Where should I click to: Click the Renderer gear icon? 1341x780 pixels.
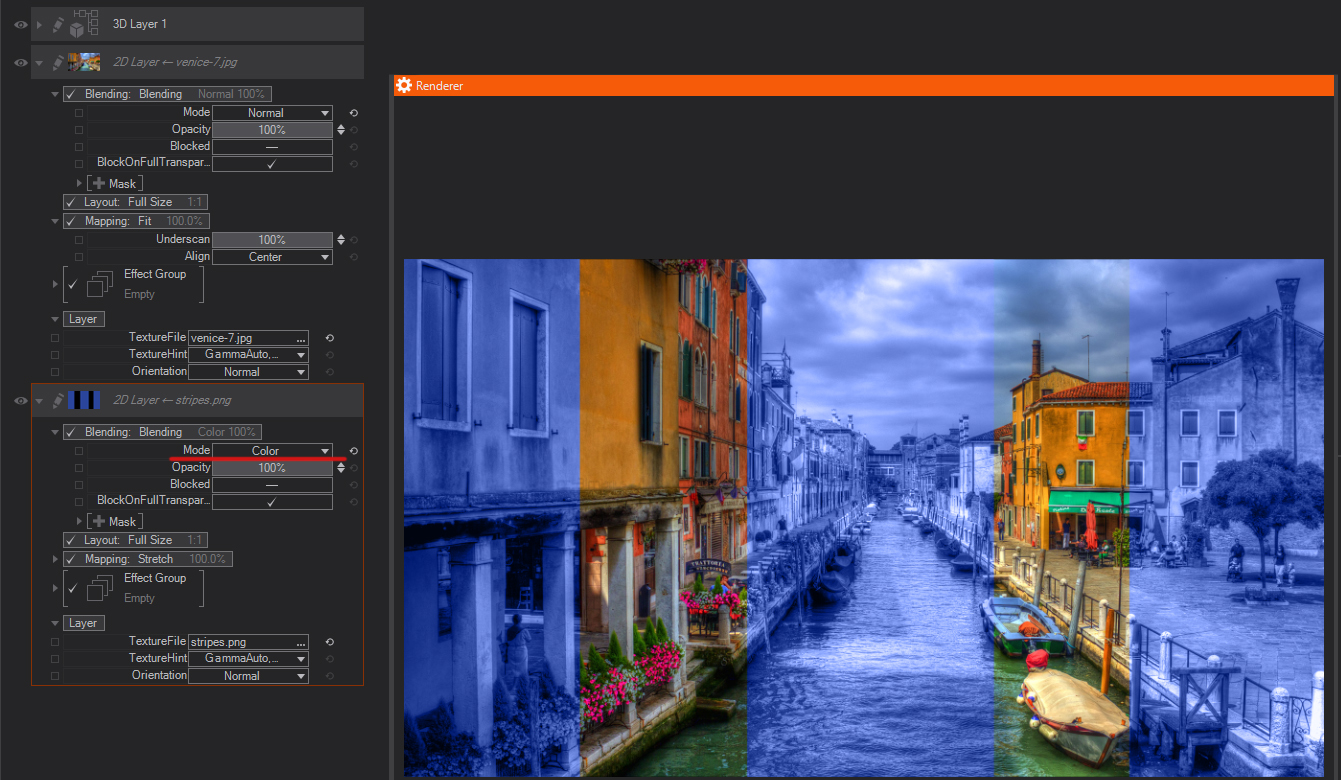pos(404,86)
